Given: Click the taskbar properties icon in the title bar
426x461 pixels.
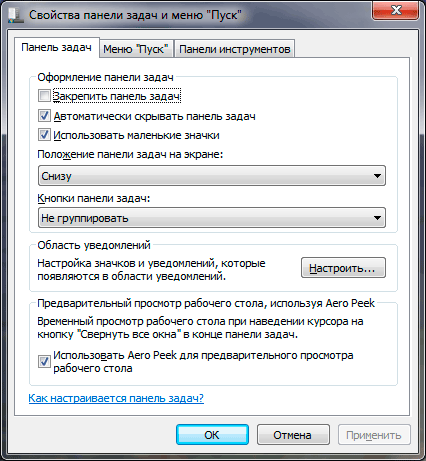Looking at the screenshot, I should (15, 15).
